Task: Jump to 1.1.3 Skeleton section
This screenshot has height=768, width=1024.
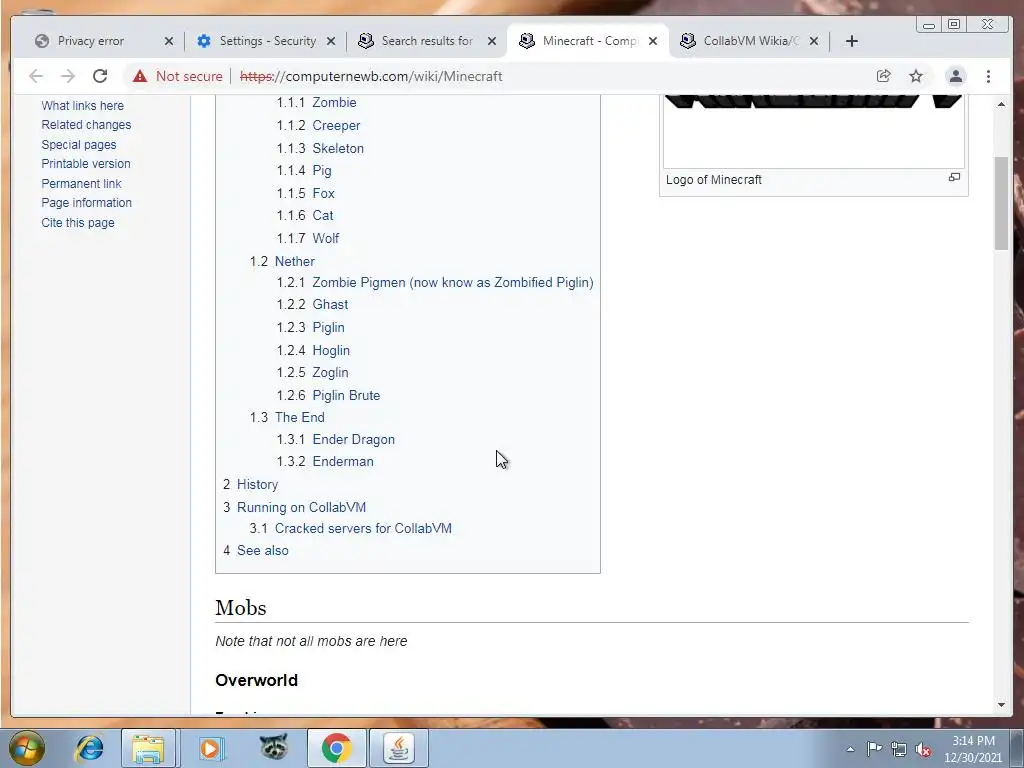Action: pos(320,148)
